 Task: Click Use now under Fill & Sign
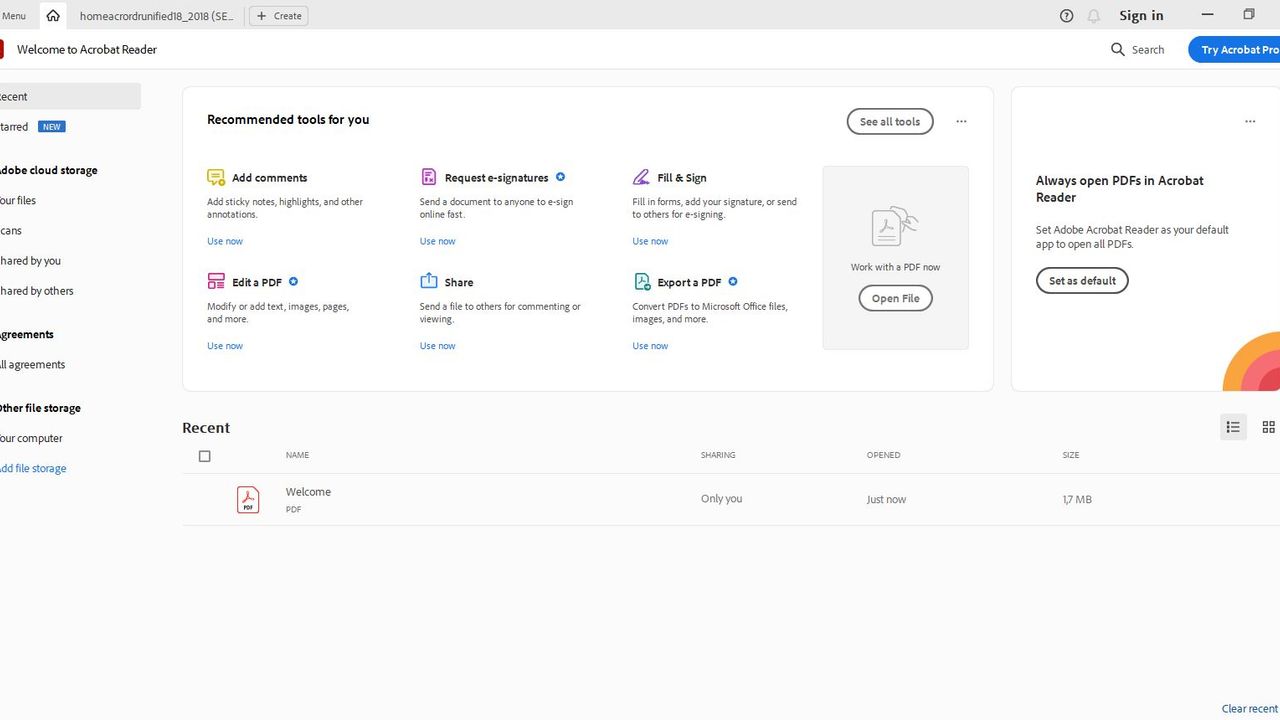(x=650, y=241)
